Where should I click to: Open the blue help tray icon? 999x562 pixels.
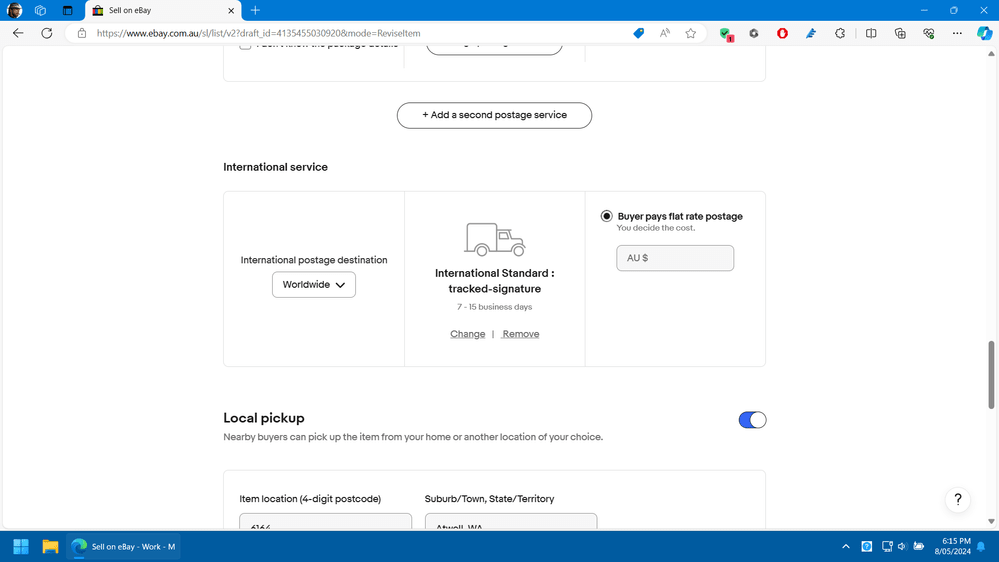tap(866, 547)
